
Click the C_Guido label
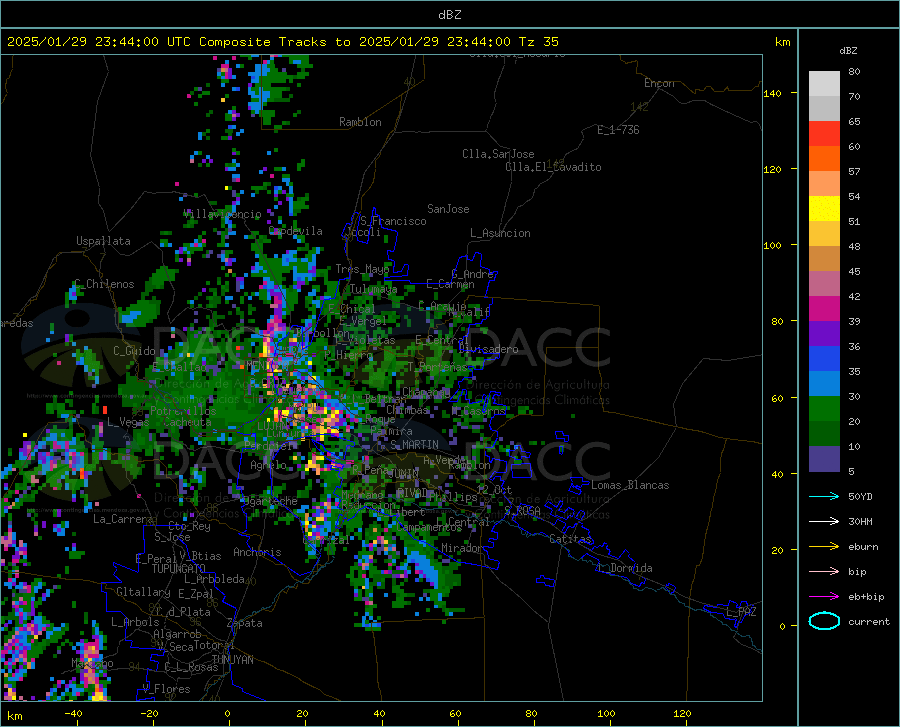[x=134, y=351]
